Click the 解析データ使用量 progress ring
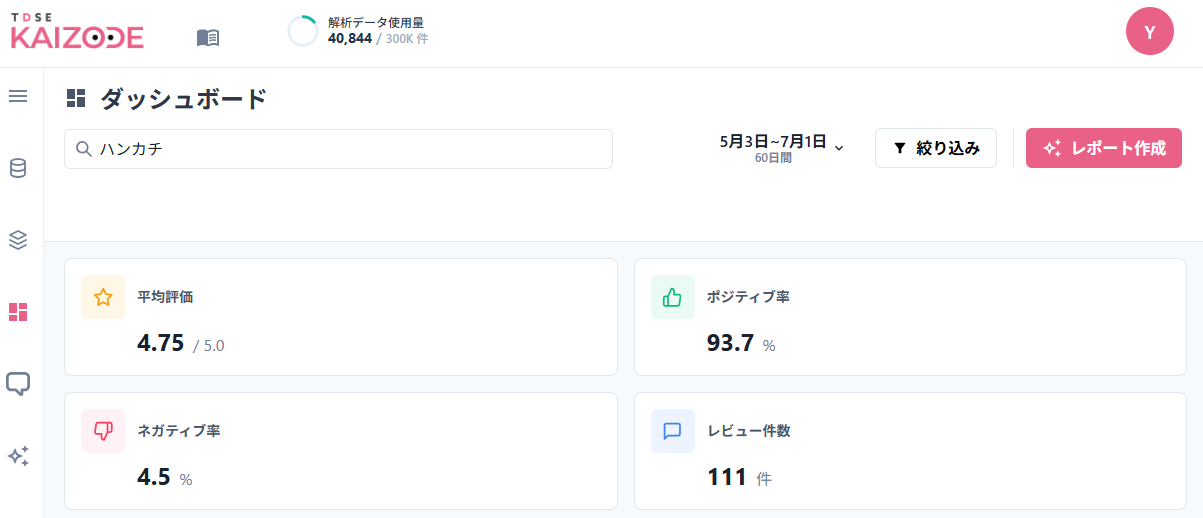The width and height of the screenshot is (1203, 518). tap(303, 31)
